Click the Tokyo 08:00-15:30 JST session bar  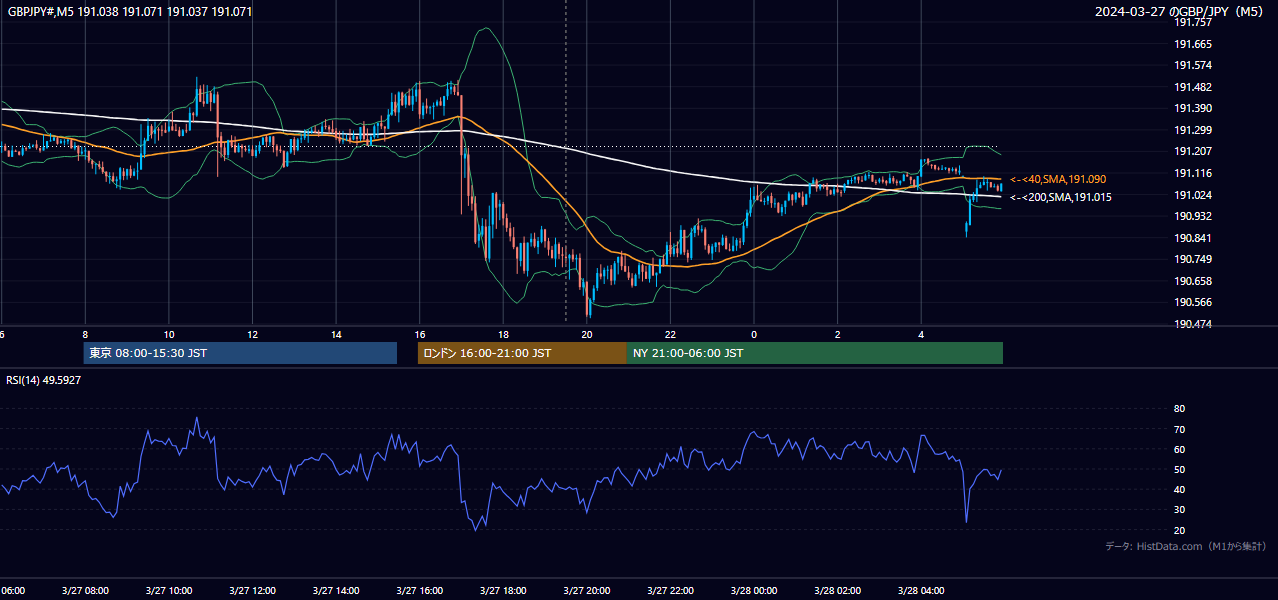click(240, 353)
